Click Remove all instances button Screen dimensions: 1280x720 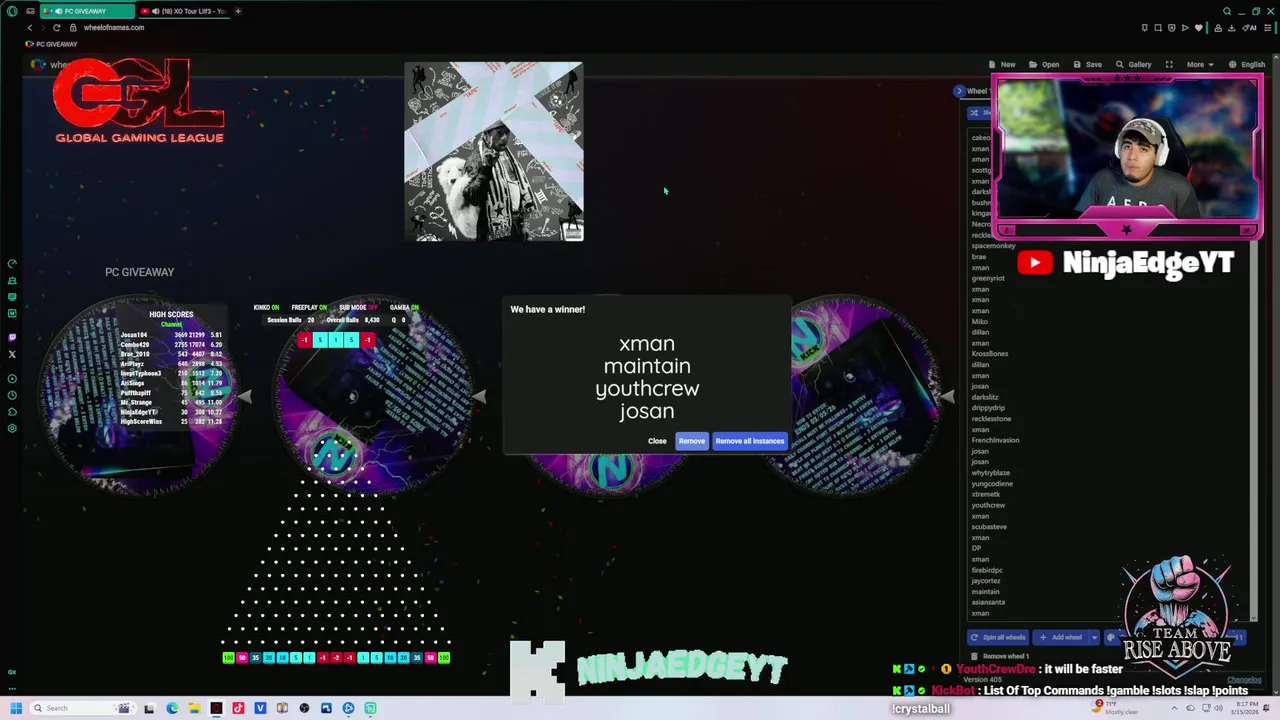750,441
